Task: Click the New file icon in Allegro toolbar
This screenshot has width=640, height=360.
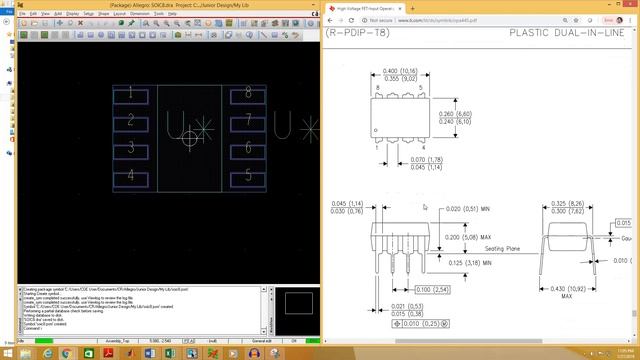Action: pyautogui.click(x=24, y=23)
